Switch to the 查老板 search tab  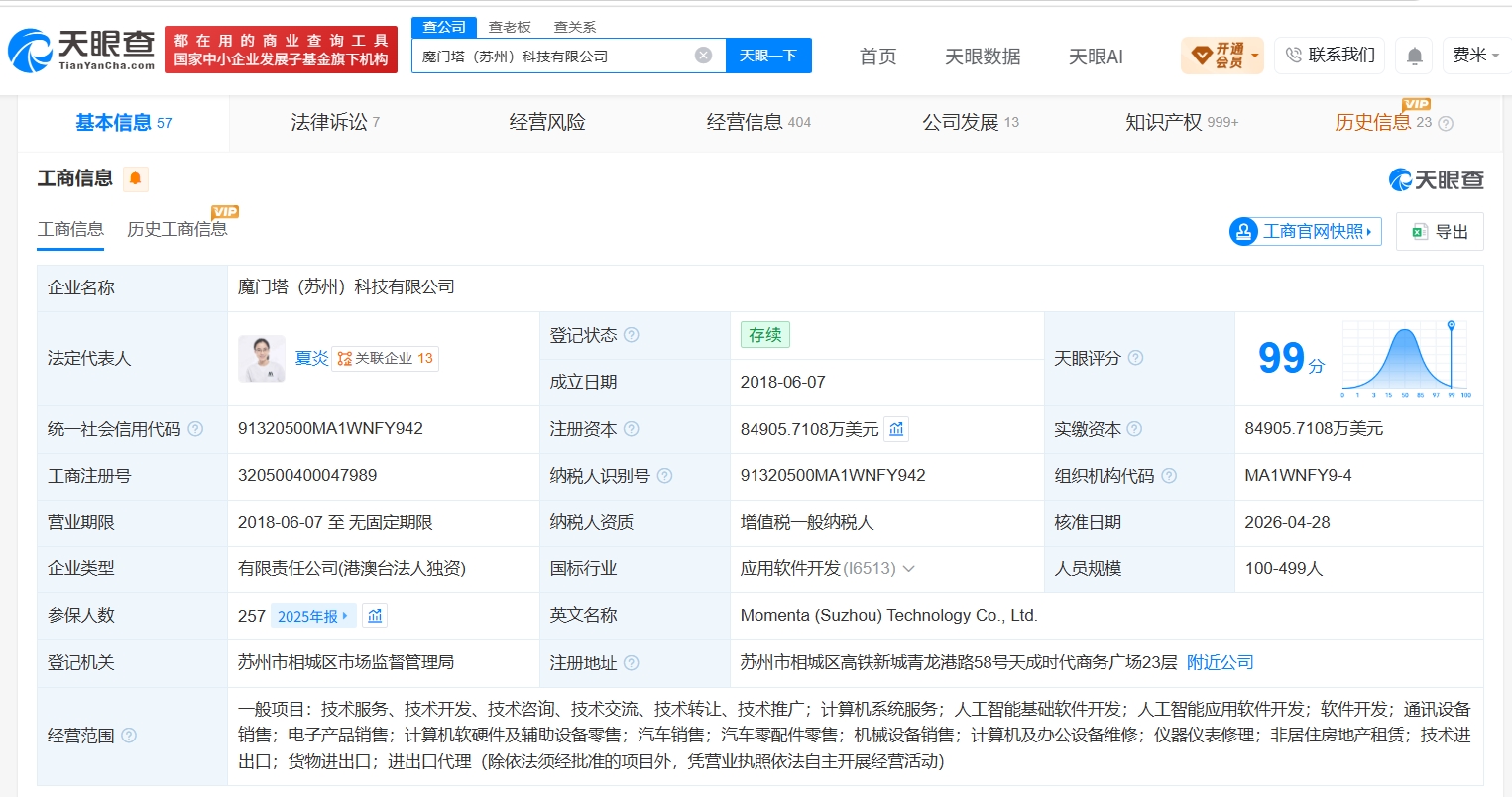[x=510, y=27]
